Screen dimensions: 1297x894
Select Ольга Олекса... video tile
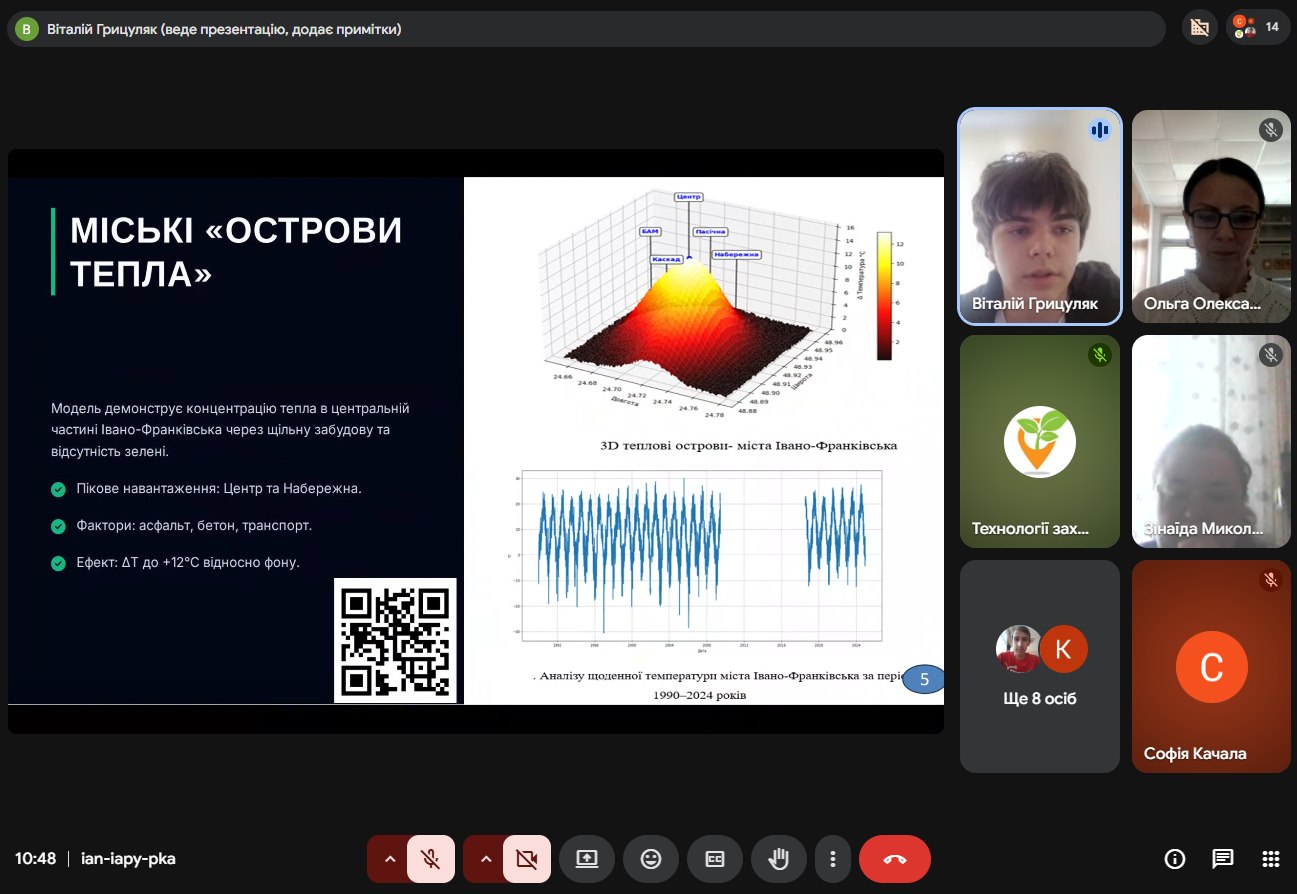(1211, 216)
